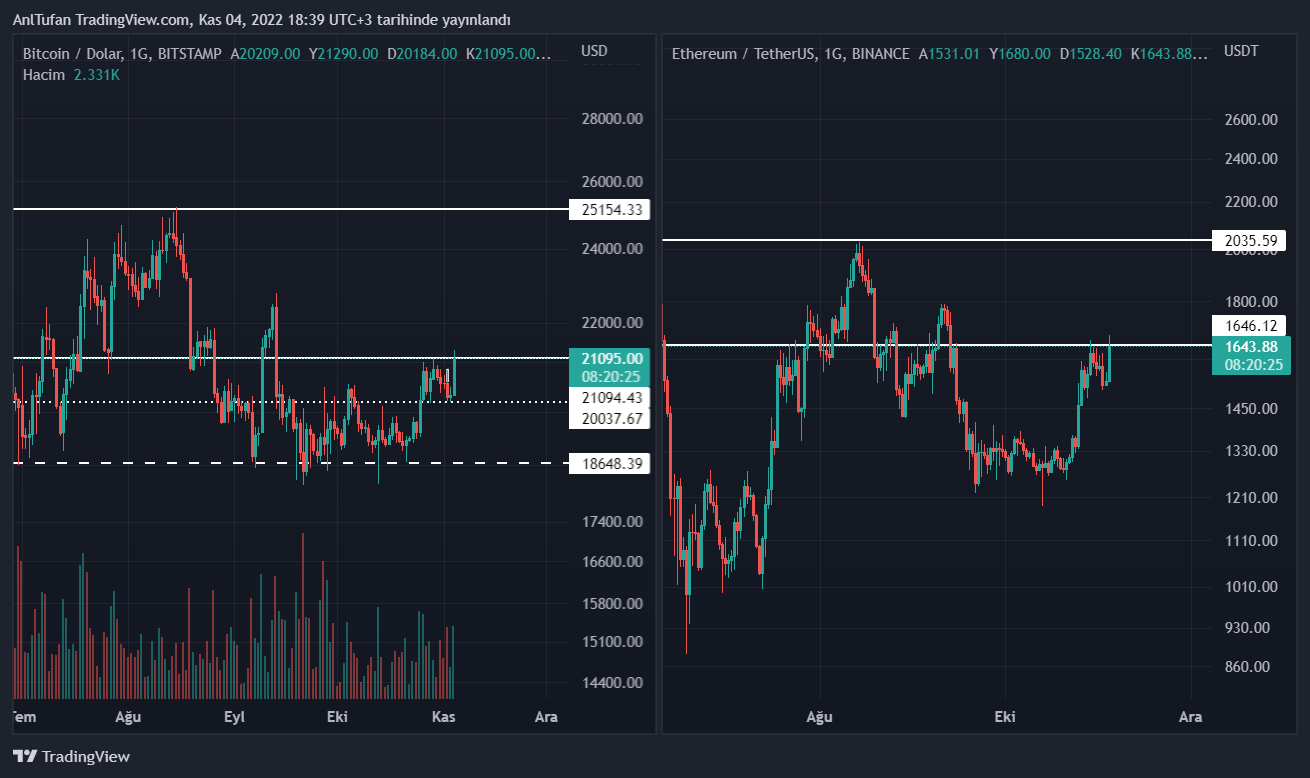Click the Eki month label on Ethereum time axis
The width and height of the screenshot is (1310, 778).
click(x=1004, y=717)
